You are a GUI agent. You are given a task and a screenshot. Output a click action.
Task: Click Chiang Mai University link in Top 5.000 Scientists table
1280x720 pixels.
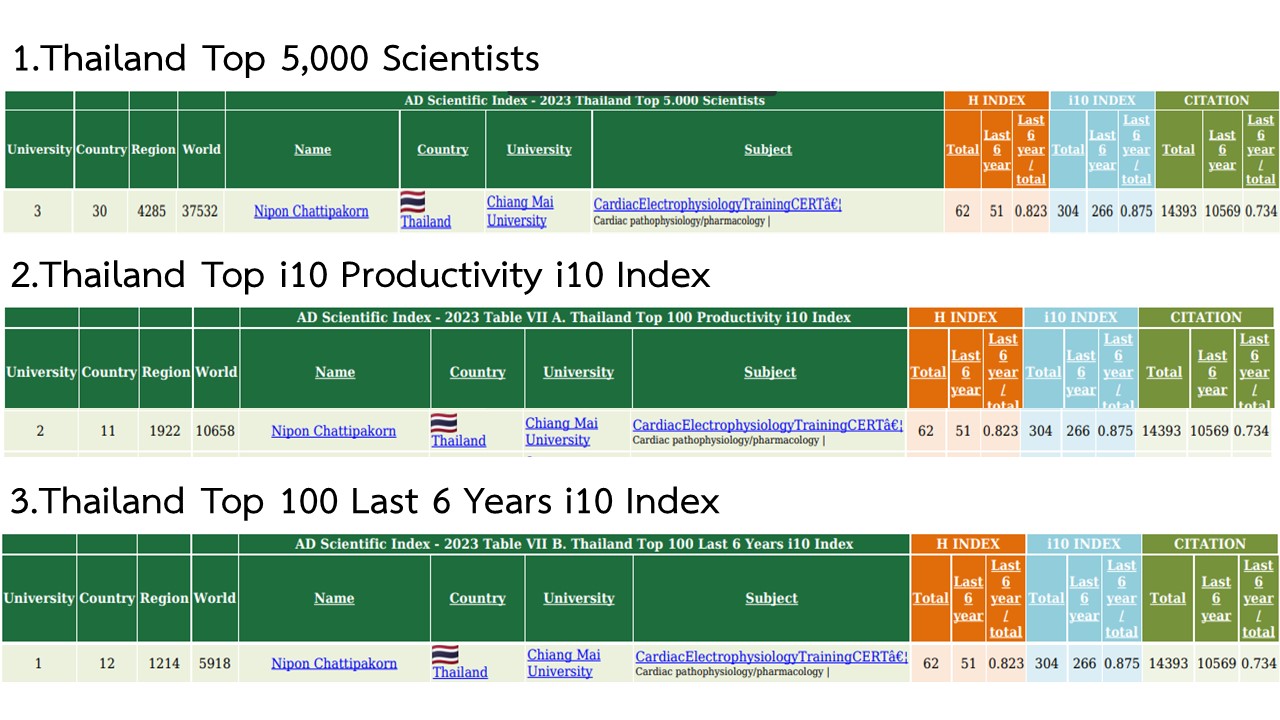[x=520, y=211]
